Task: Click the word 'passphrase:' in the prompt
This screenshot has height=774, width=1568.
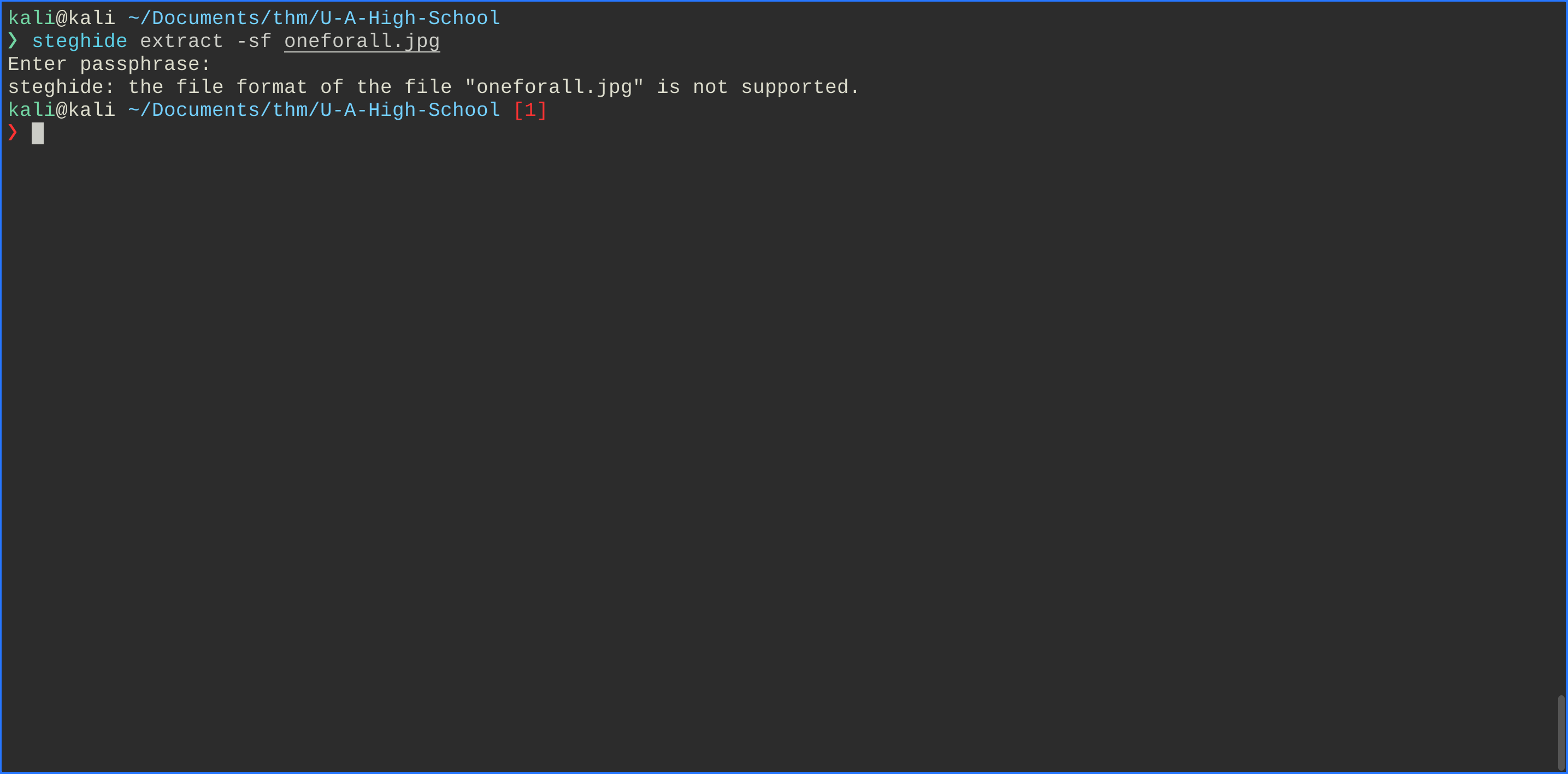Action: tap(145, 64)
